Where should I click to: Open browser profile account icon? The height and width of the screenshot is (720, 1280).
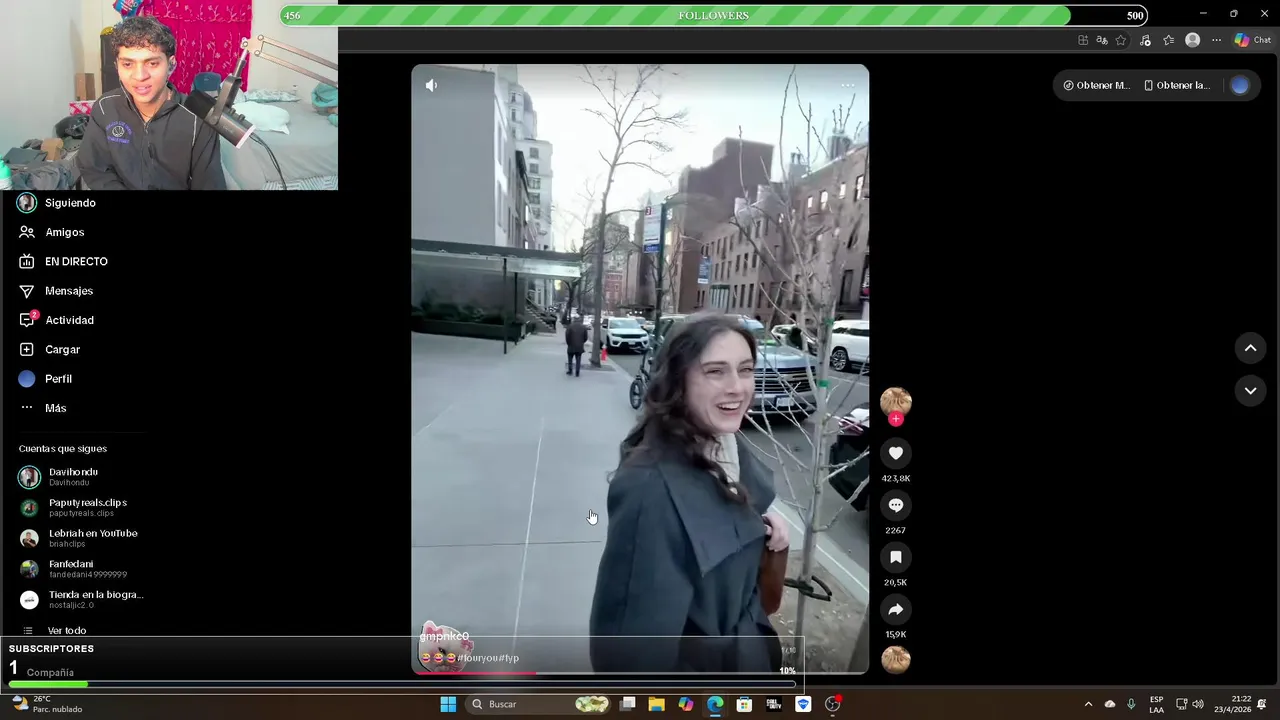(x=1192, y=40)
